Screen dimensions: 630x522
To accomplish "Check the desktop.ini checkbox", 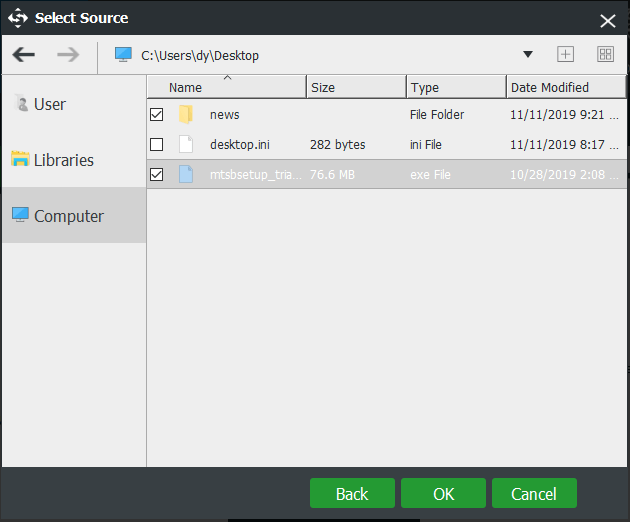I will click(x=157, y=145).
